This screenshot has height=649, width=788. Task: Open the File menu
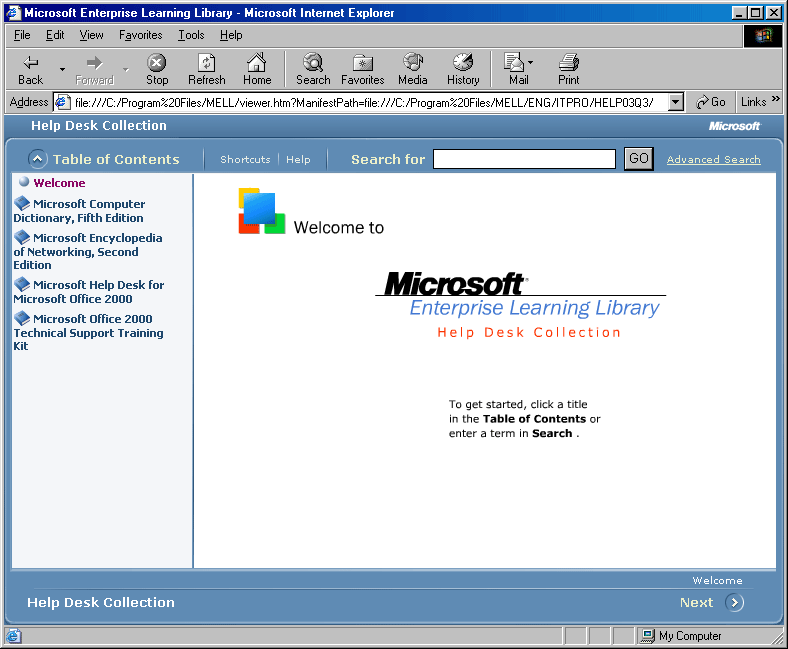(x=22, y=35)
